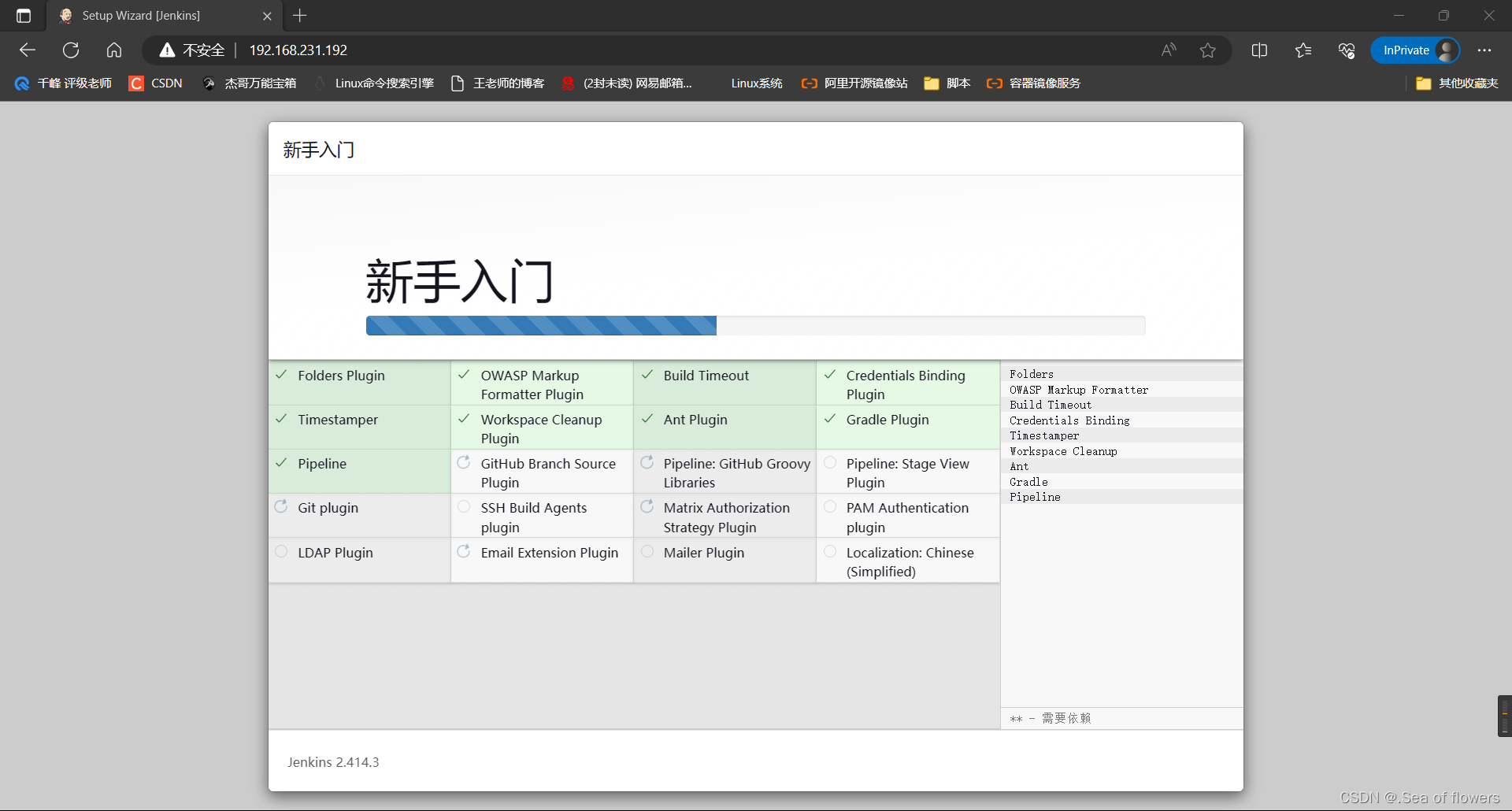Click the Workspace Cleanup Plugin checkmark icon

pyautogui.click(x=464, y=419)
